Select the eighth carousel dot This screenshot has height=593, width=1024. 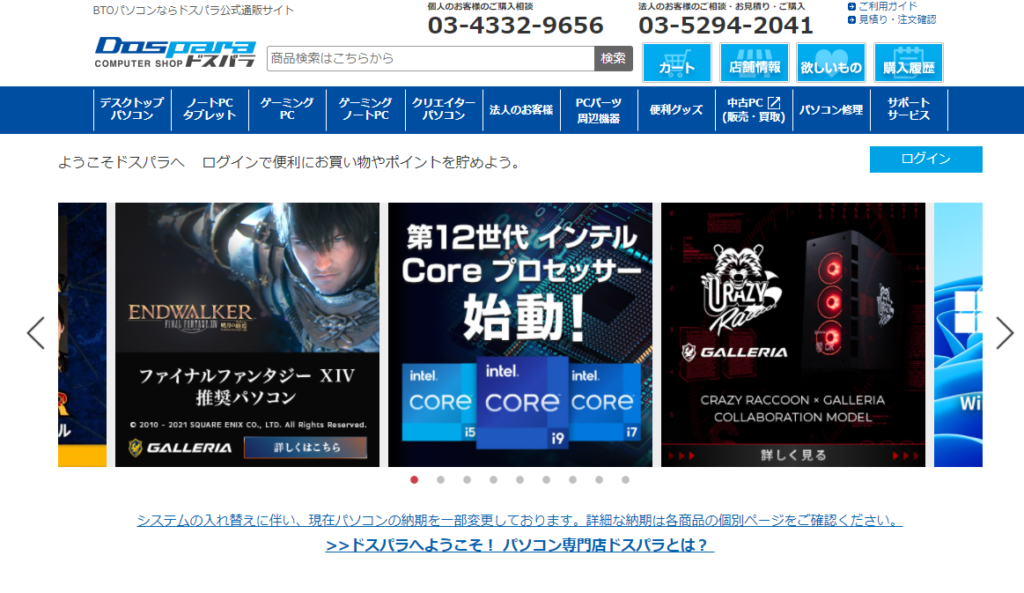tap(599, 480)
